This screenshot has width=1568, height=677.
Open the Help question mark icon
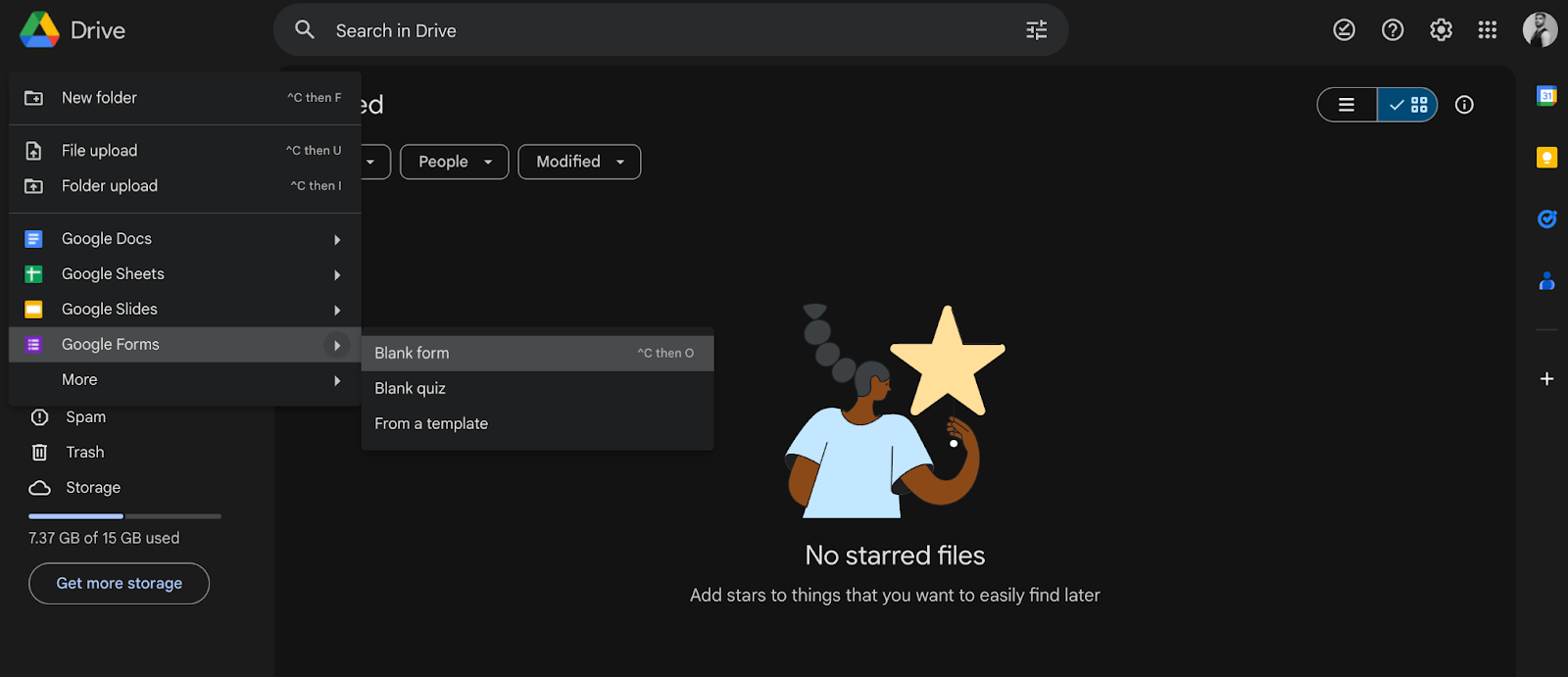pyautogui.click(x=1393, y=30)
